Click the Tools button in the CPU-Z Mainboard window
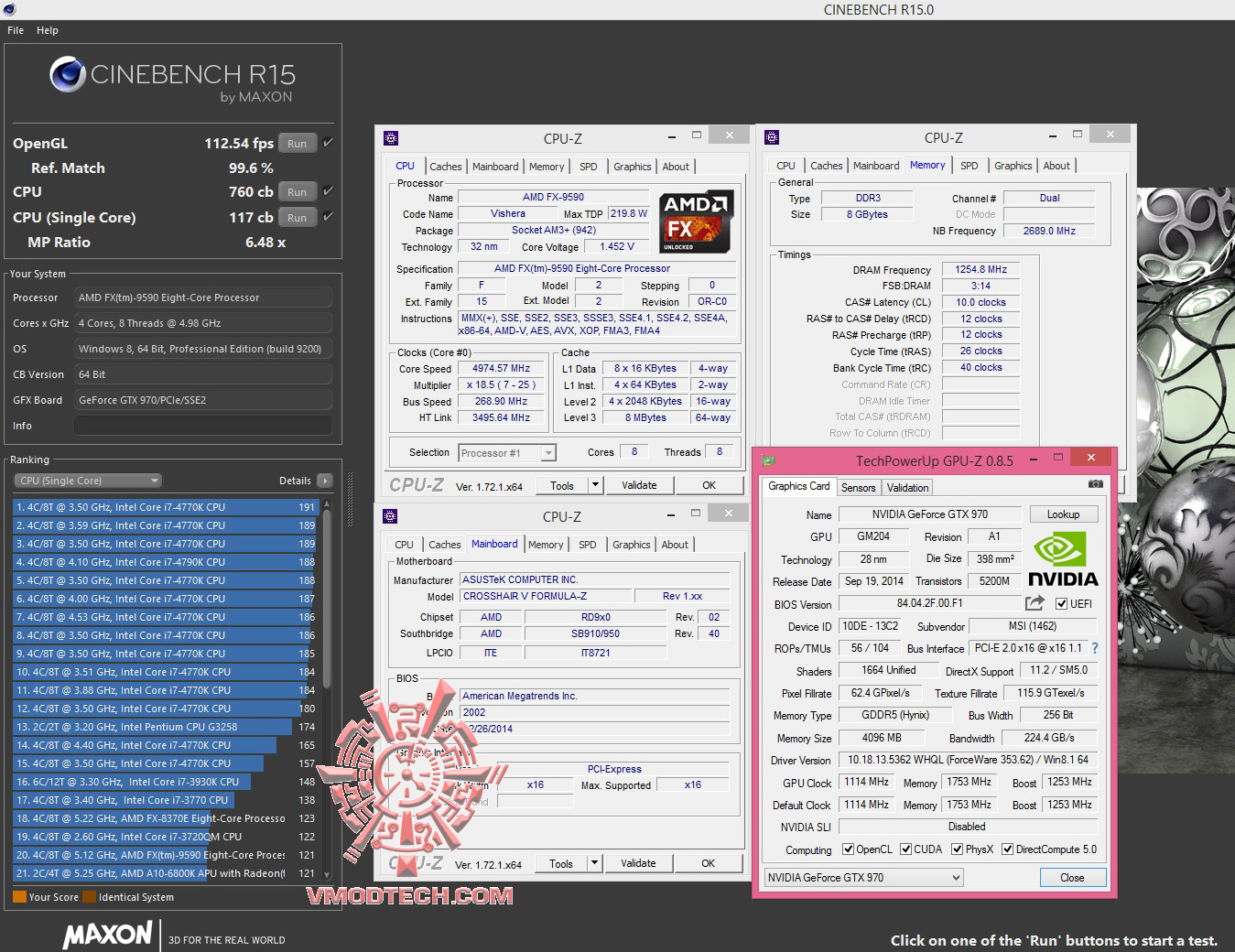 coord(561,863)
